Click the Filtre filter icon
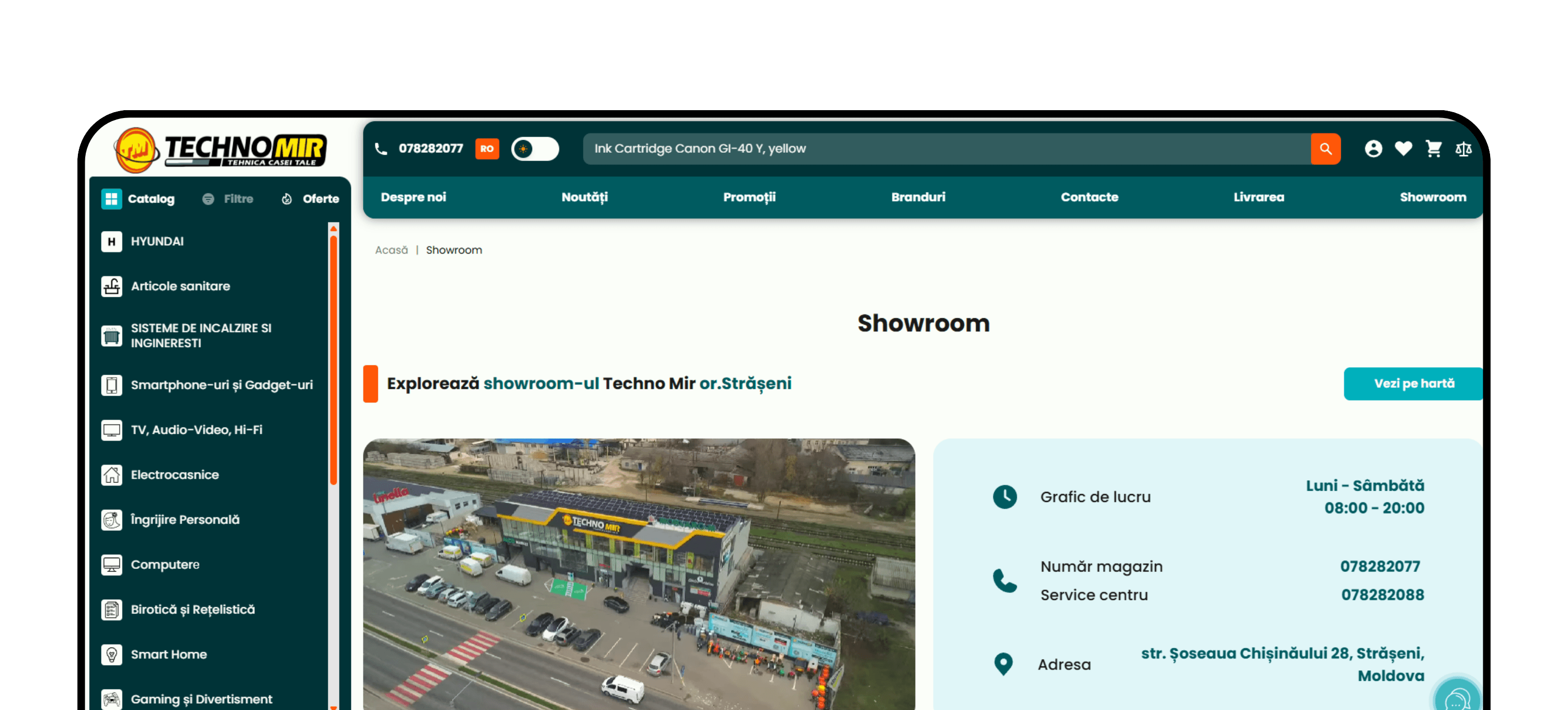The width and height of the screenshot is (1568, 710). (x=208, y=199)
